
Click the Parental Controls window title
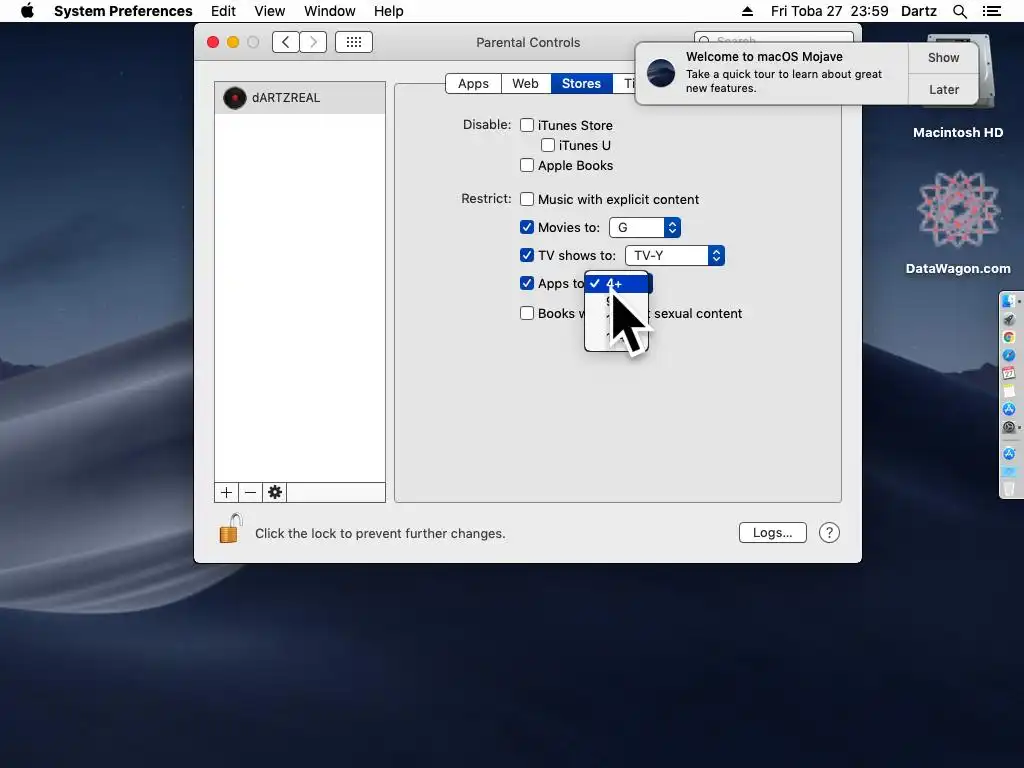pos(528,42)
